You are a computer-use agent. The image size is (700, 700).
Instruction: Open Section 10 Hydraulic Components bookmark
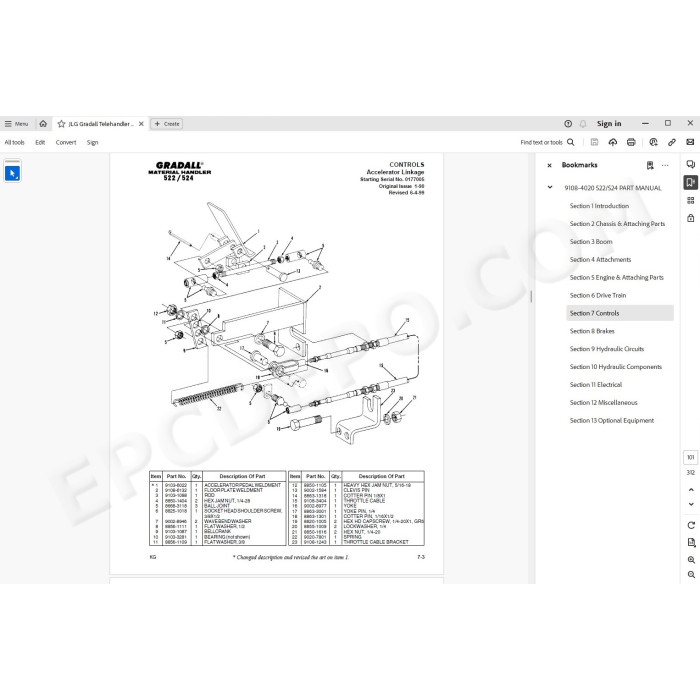coord(616,367)
